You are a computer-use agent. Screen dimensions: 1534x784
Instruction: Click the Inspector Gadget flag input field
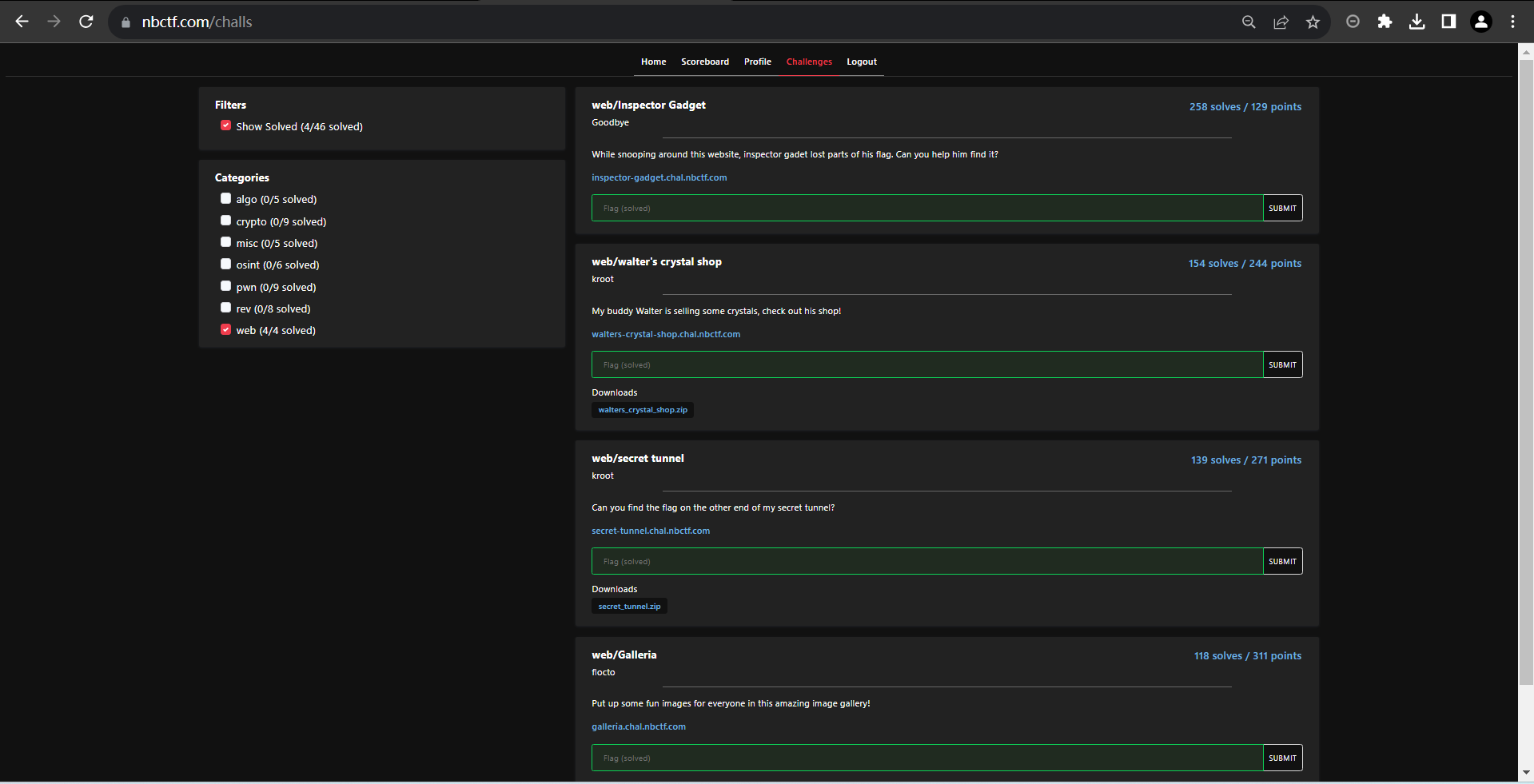coord(927,208)
